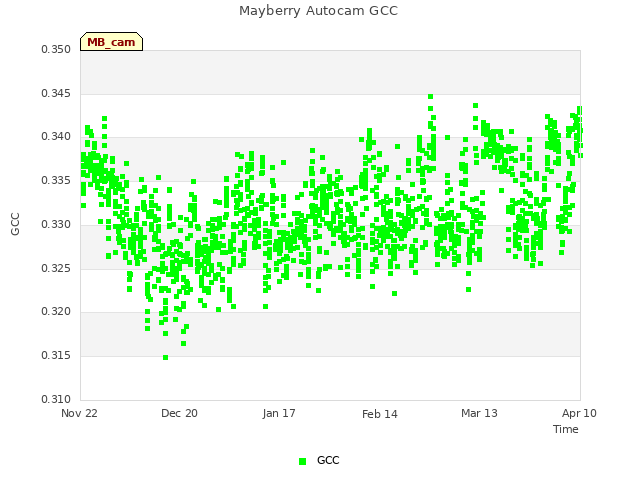Click the chart title Mayberry Autocam GCC
Screen dimensions: 640x480
(318, 11)
